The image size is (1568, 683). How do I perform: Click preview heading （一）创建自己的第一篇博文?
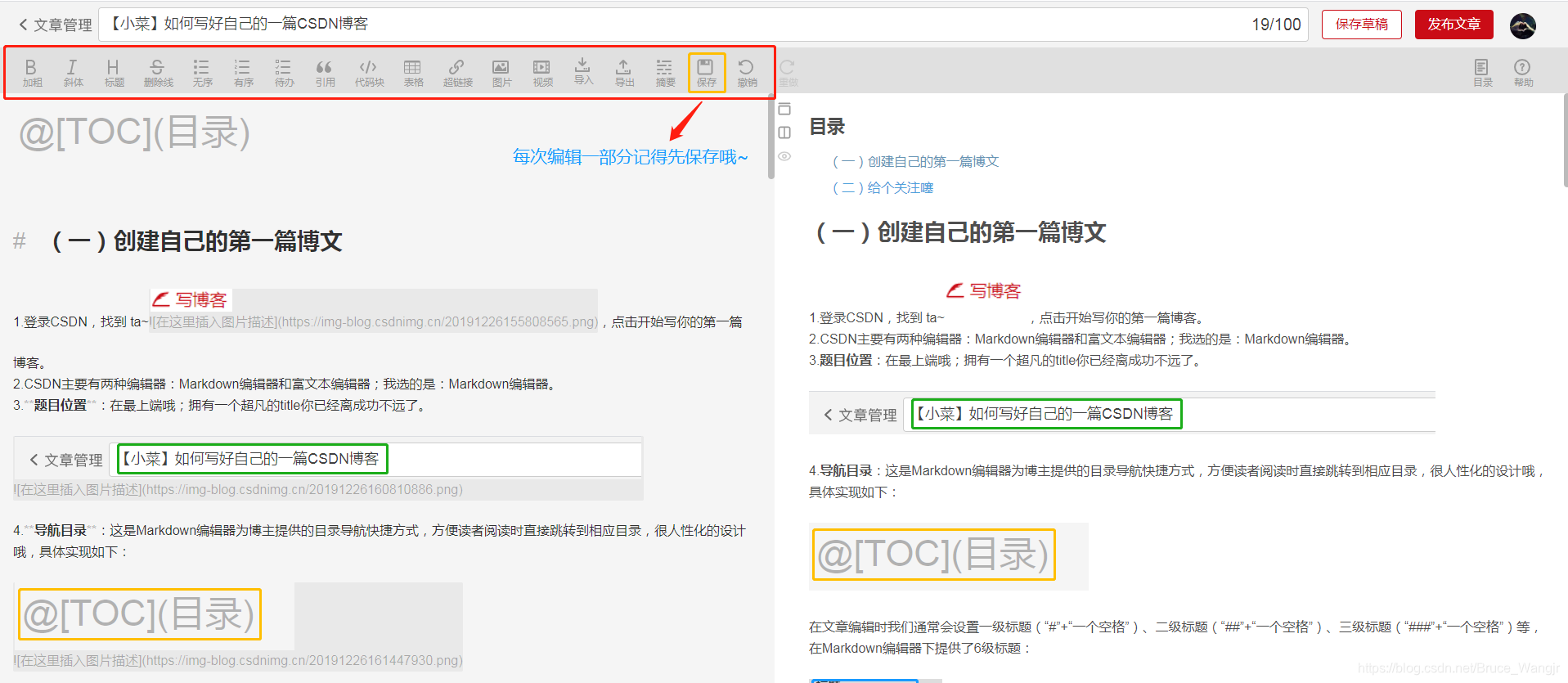click(961, 232)
